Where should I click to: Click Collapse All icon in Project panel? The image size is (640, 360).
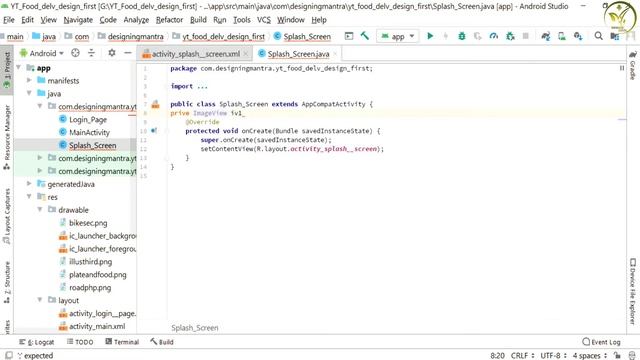[91, 53]
